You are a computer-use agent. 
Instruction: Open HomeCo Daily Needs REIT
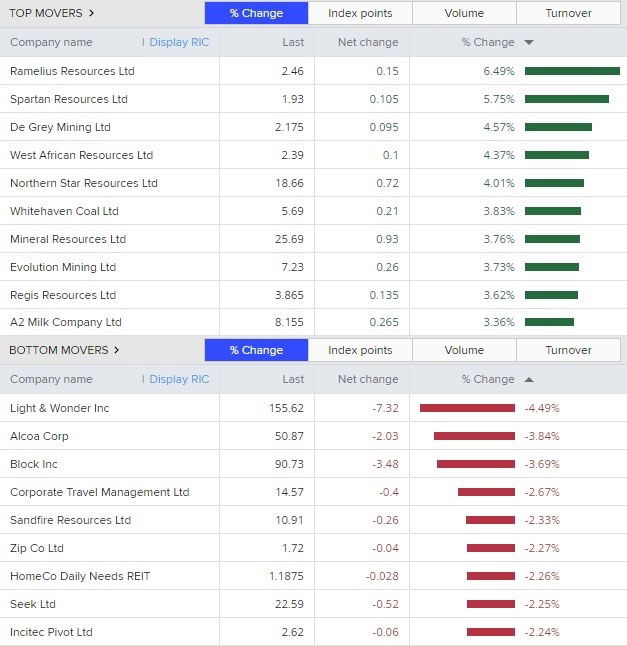tap(80, 576)
